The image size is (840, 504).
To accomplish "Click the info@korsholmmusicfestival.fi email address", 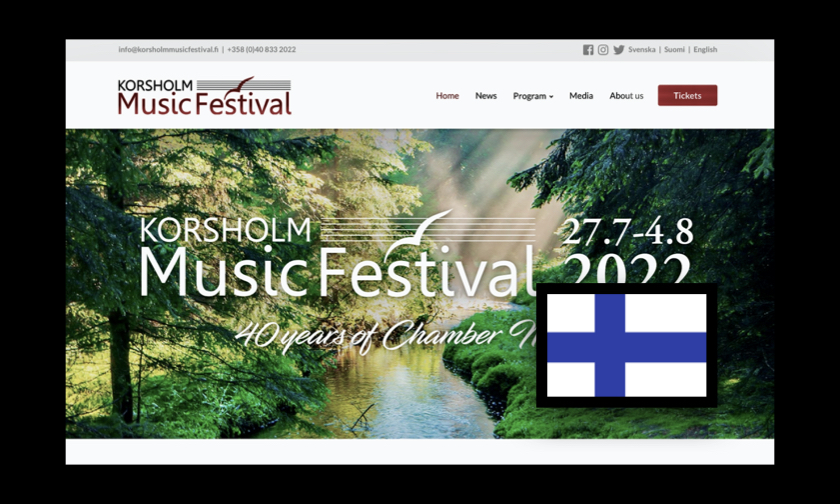I will click(167, 50).
